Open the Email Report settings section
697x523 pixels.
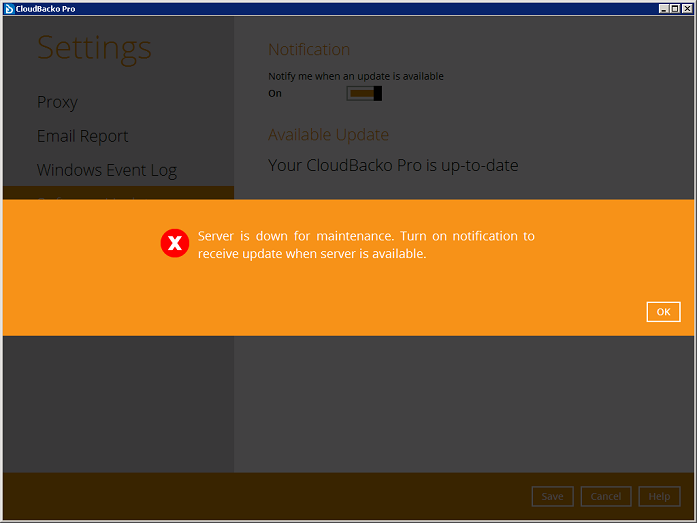(83, 136)
